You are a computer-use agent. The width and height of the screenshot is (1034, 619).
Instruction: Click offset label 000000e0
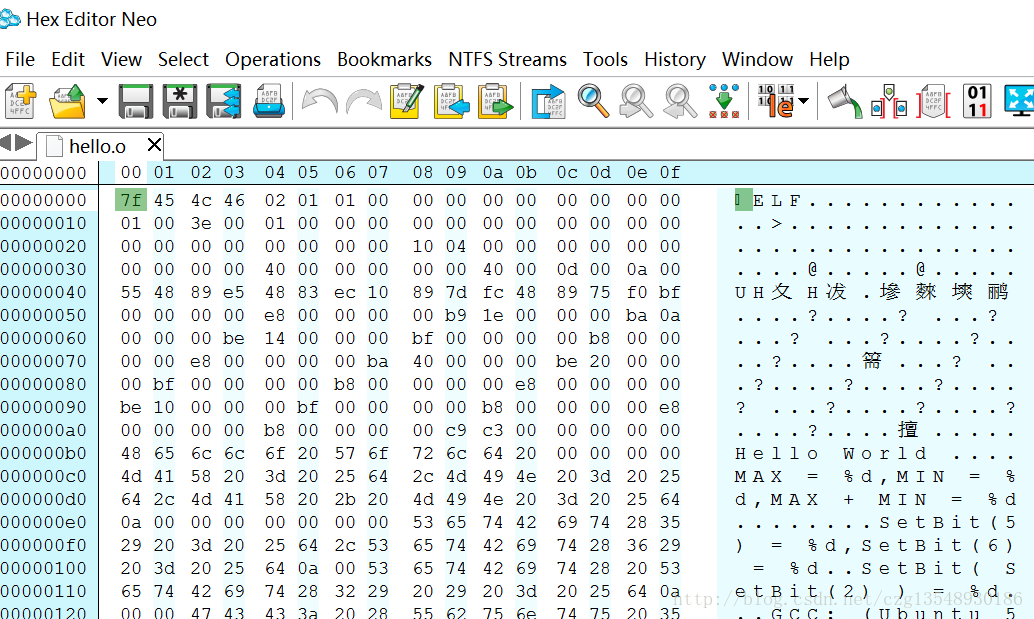click(x=44, y=523)
